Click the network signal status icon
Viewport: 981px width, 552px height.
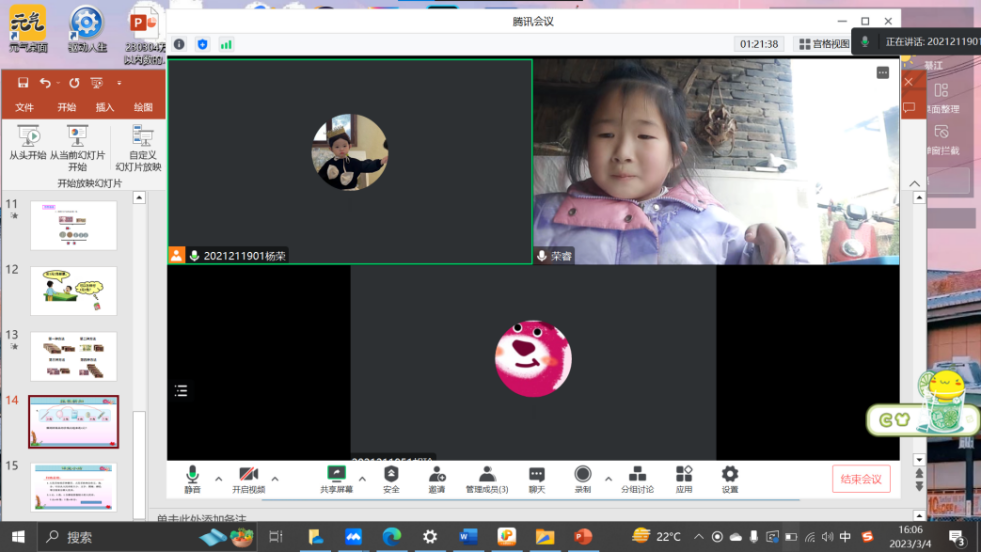(x=226, y=44)
